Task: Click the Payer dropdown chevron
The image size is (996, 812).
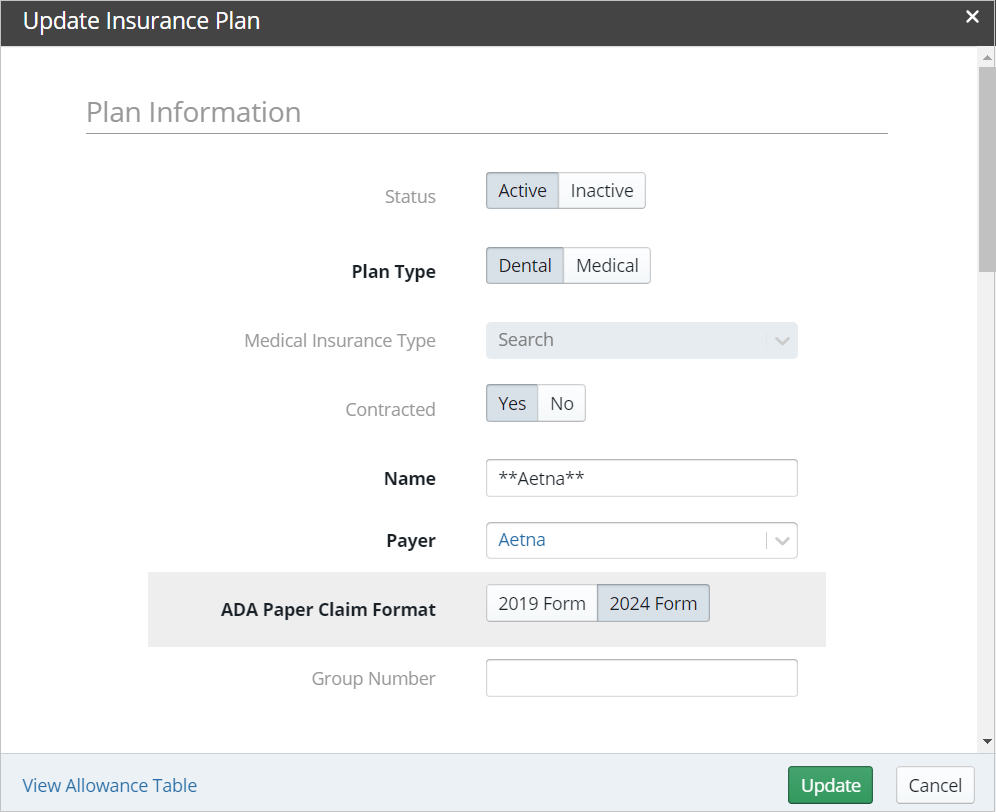Action: (781, 540)
